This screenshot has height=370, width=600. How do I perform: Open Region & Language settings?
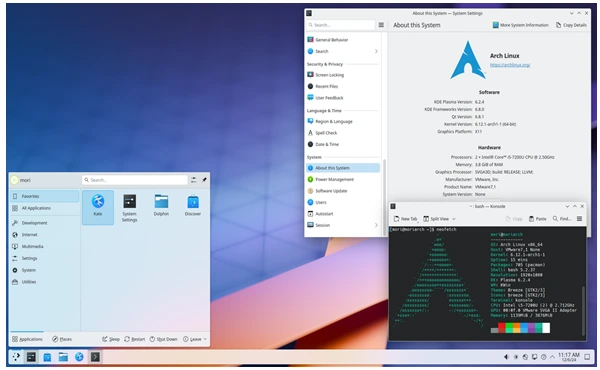pyautogui.click(x=343, y=121)
